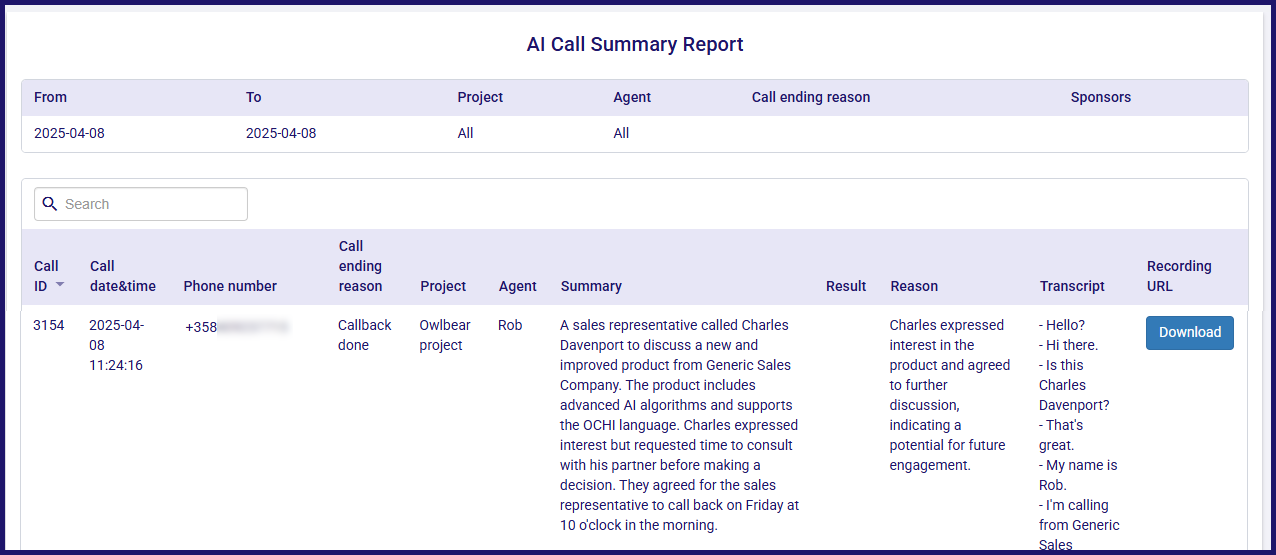Screen dimensions: 1276x555
Task: Click the blurred +358 phone number
Action: (237, 326)
